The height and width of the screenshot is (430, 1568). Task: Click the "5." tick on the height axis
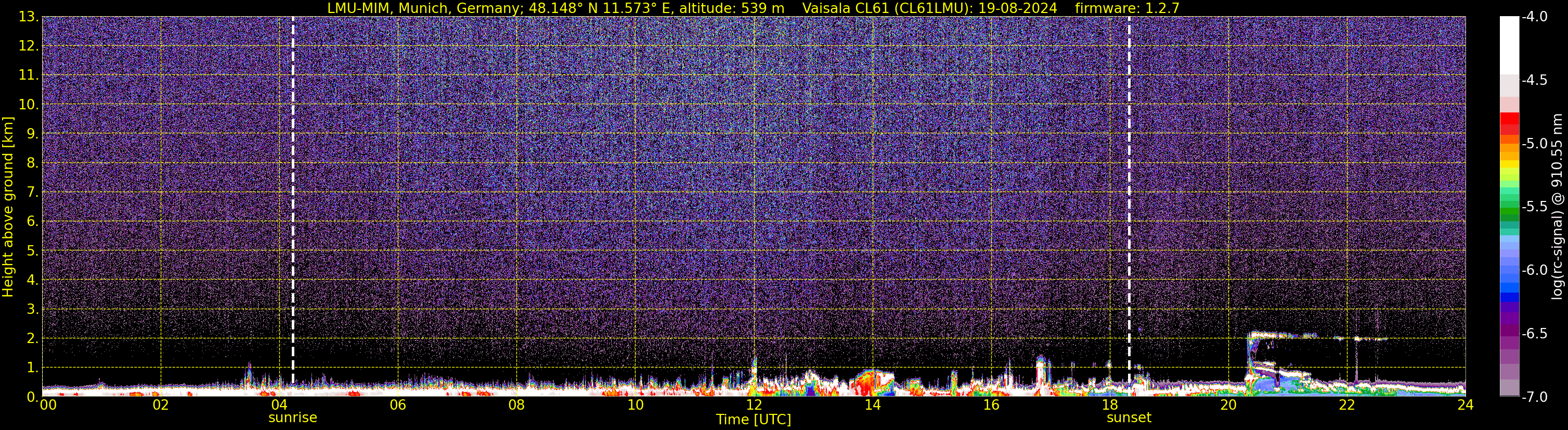point(33,251)
